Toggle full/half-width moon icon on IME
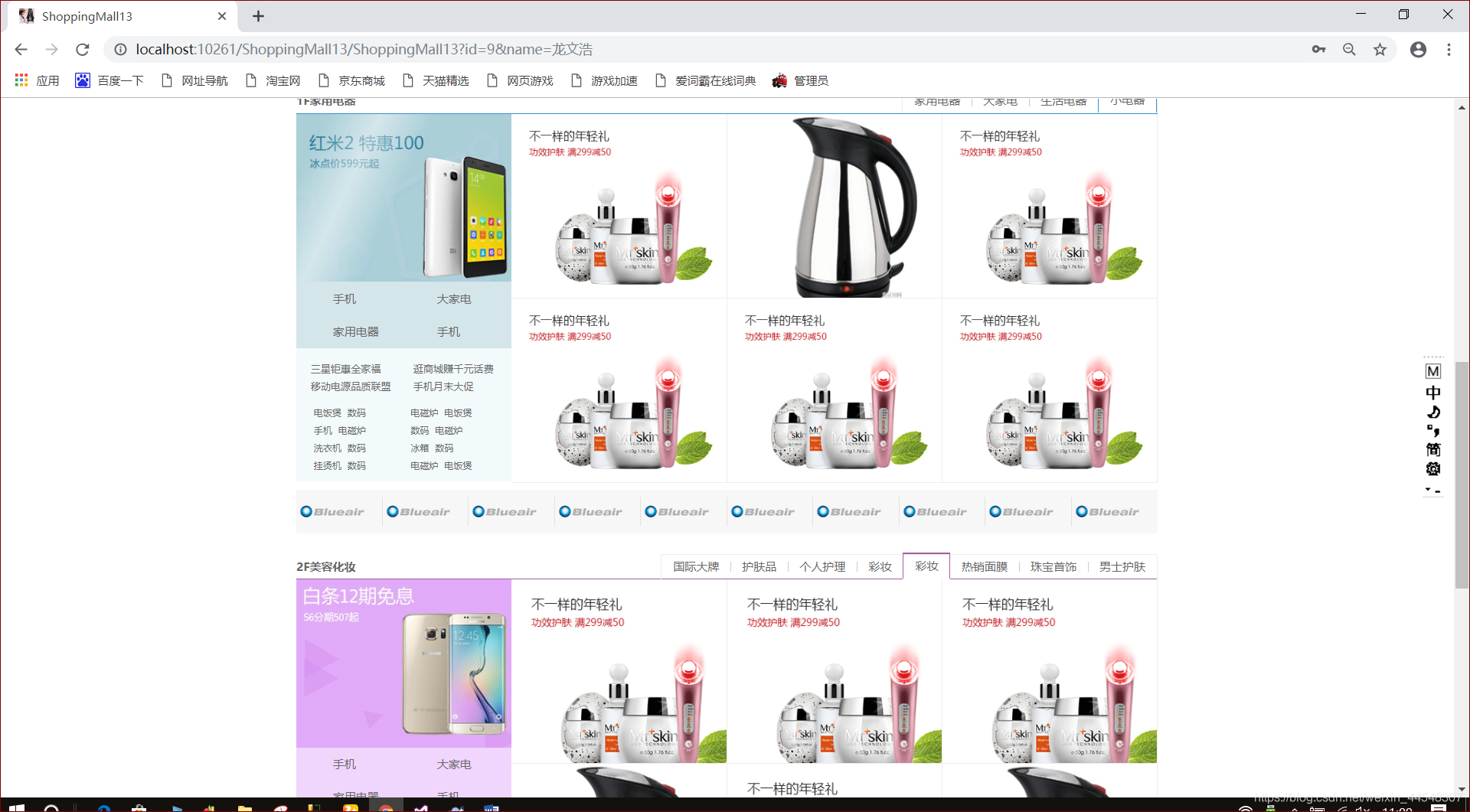1470x812 pixels. tap(1432, 412)
